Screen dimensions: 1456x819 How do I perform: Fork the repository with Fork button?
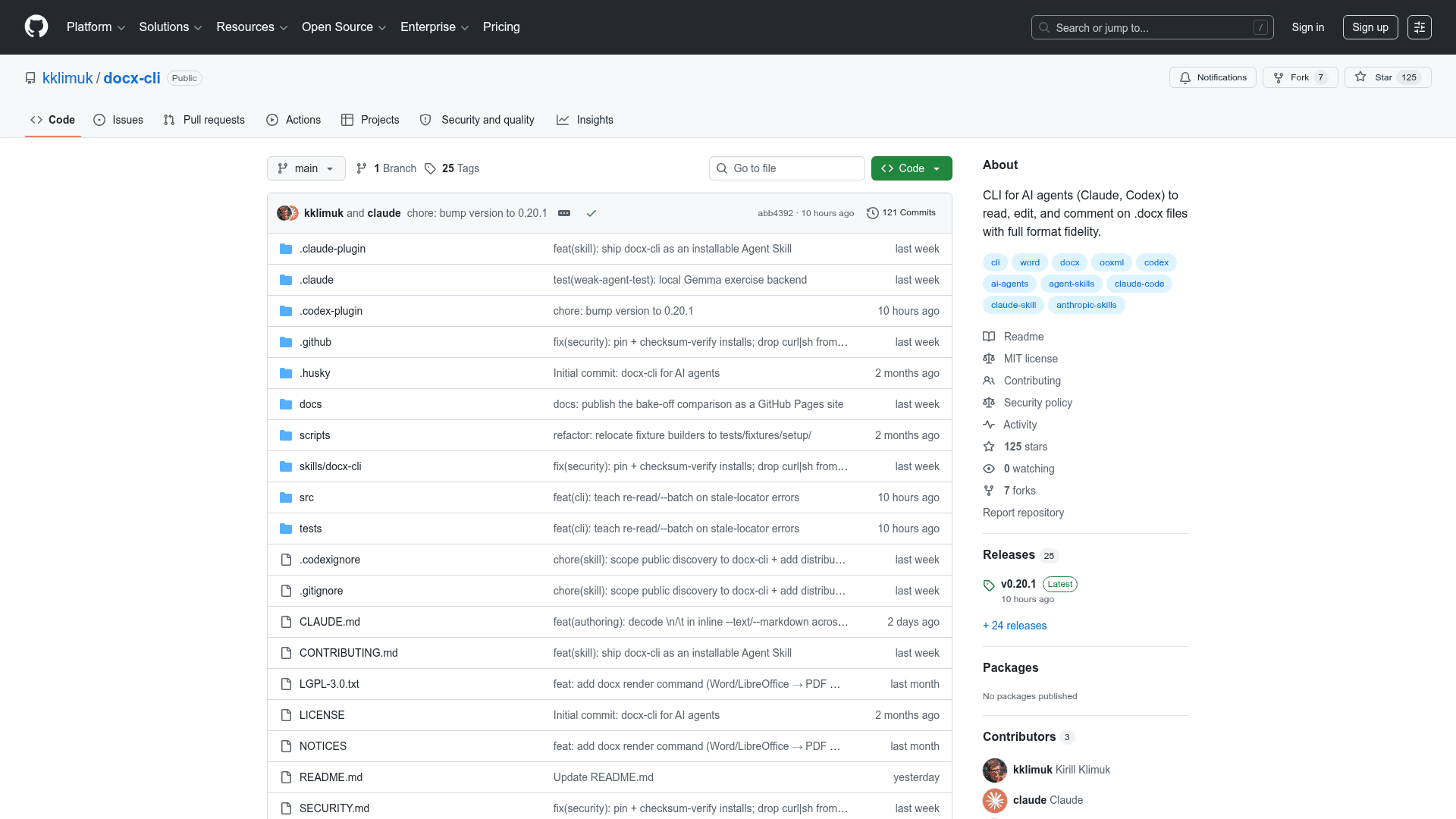[1301, 77]
